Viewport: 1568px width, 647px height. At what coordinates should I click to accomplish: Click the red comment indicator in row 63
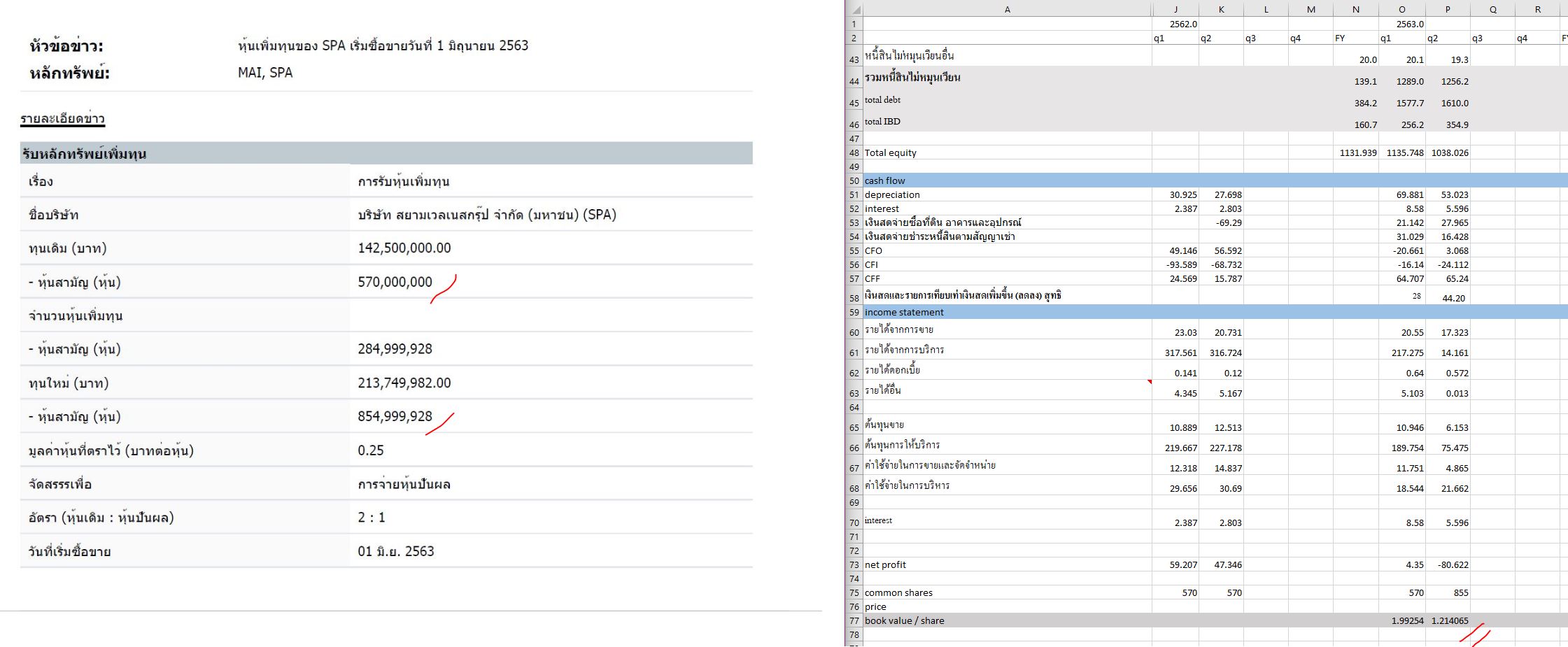point(1150,382)
